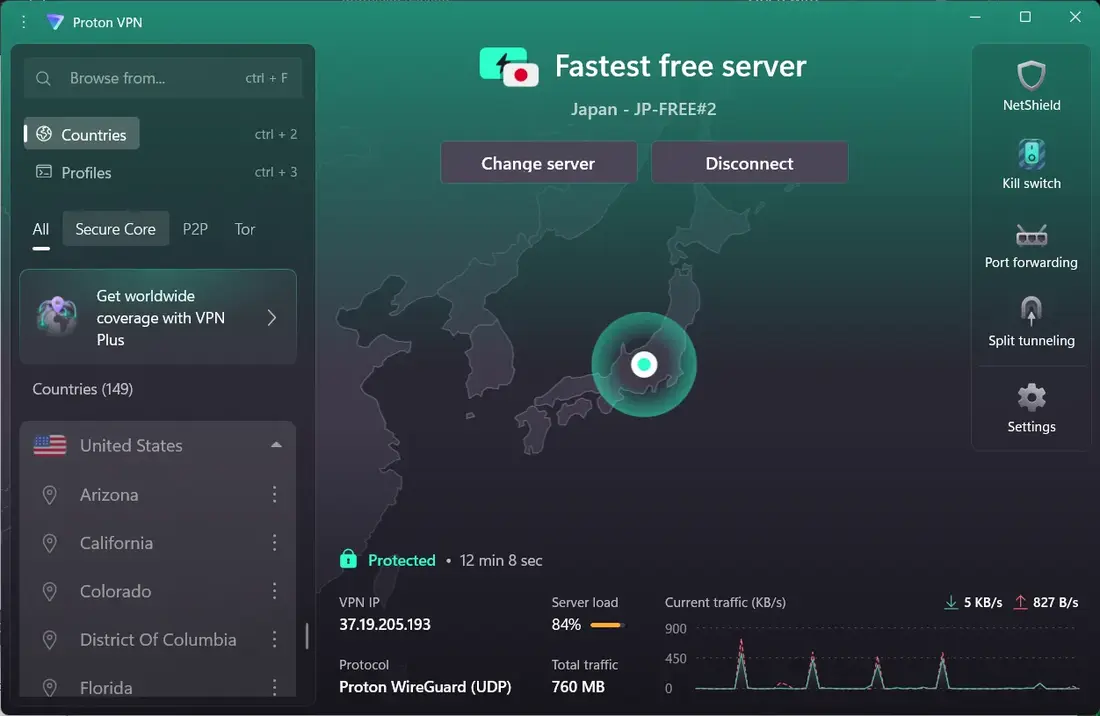Viewport: 1100px width, 716px height.
Task: Click the California location pin icon
Action: point(50,543)
